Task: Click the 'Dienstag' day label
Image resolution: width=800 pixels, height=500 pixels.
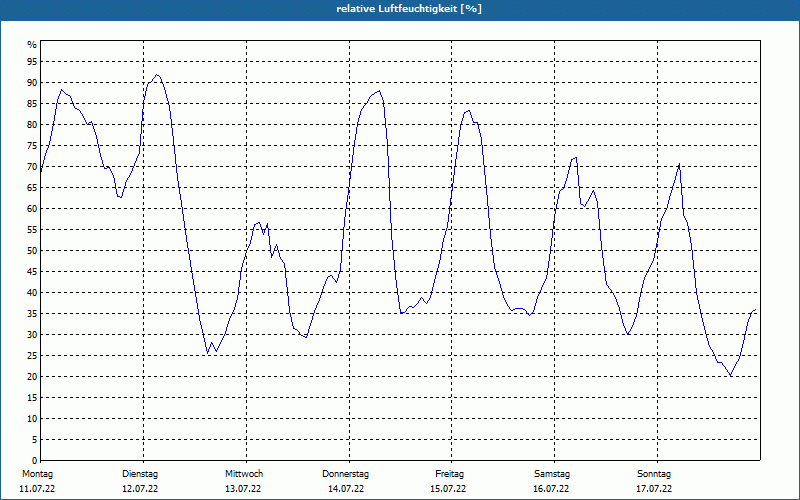Action: (140, 474)
